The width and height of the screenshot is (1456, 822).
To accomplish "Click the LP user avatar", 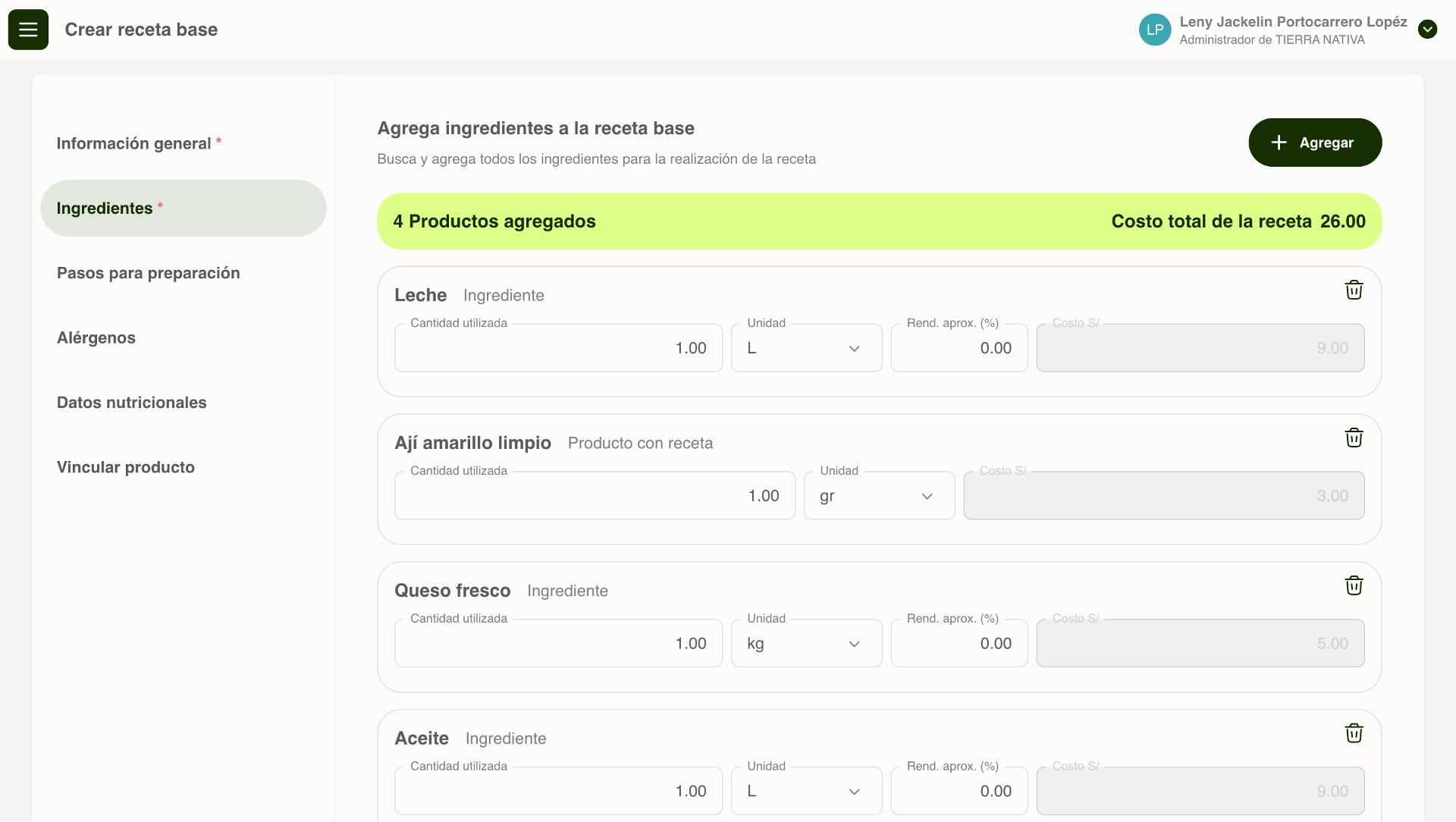I will coord(1154,30).
